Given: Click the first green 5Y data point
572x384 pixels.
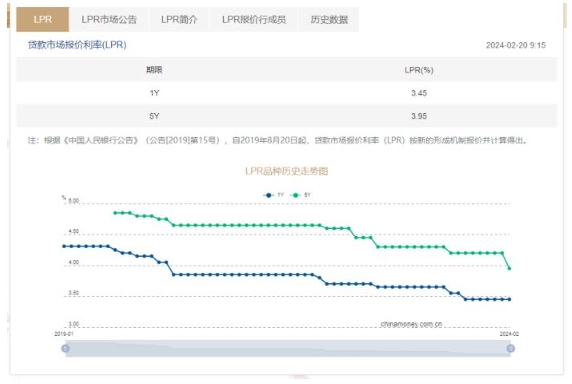Looking at the screenshot, I should pyautogui.click(x=115, y=213).
